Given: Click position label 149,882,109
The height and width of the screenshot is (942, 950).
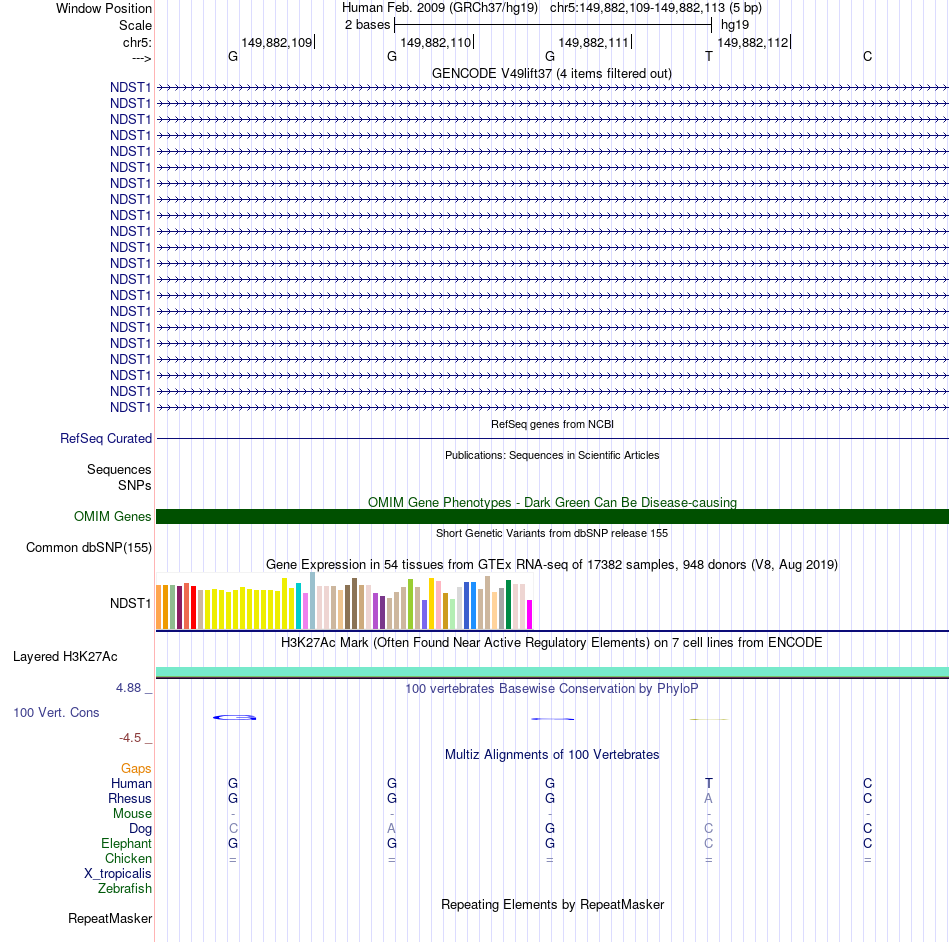Looking at the screenshot, I should tap(277, 42).
